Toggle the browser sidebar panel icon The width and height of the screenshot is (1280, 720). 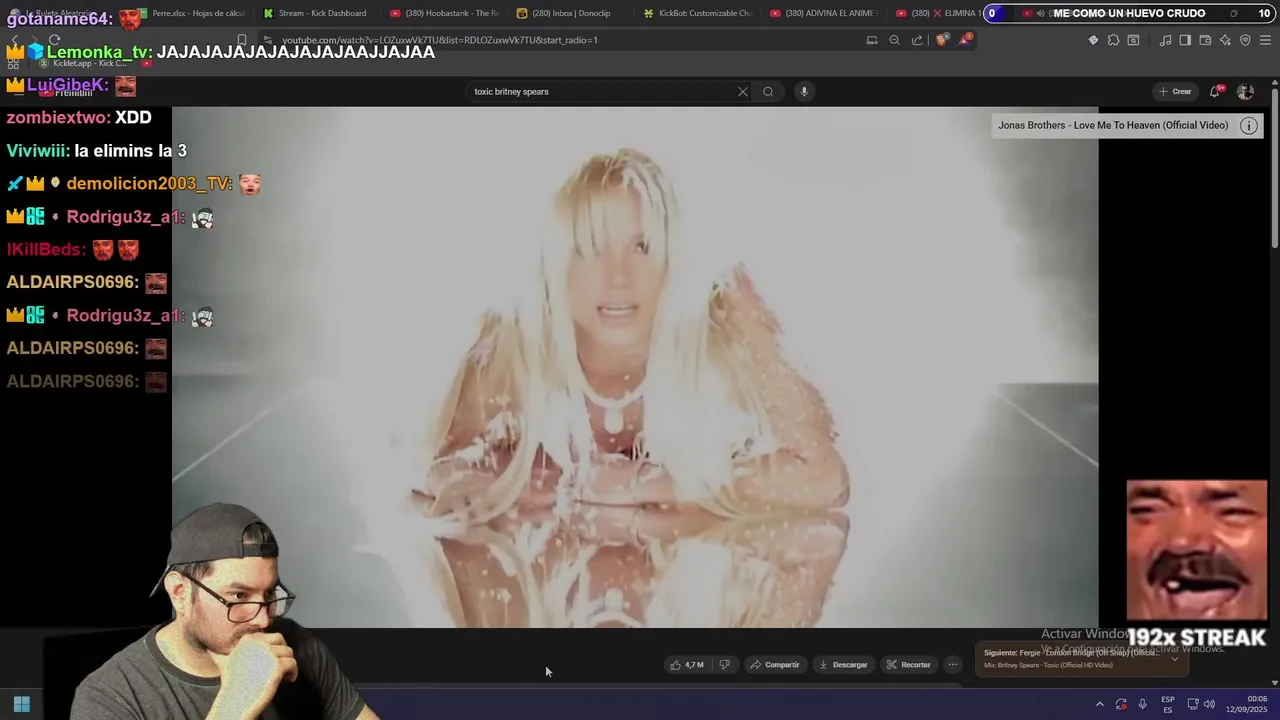[x=1185, y=40]
